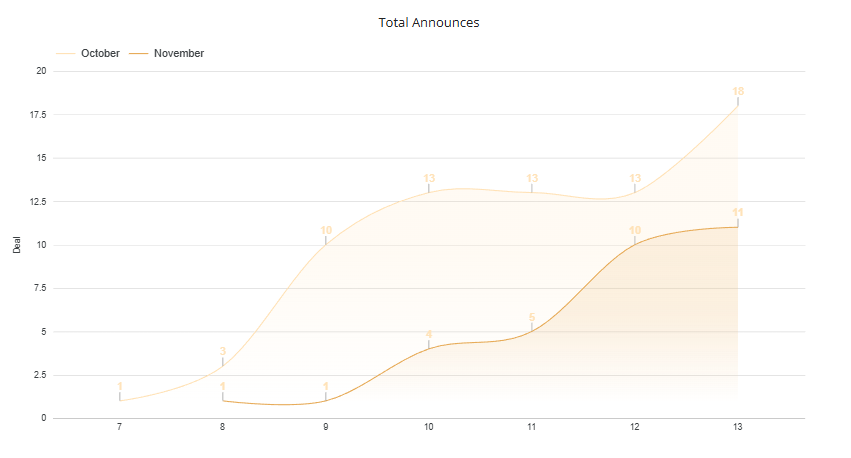The height and width of the screenshot is (458, 851).
Task: Toggle the October series in the legend
Action: tap(100, 53)
